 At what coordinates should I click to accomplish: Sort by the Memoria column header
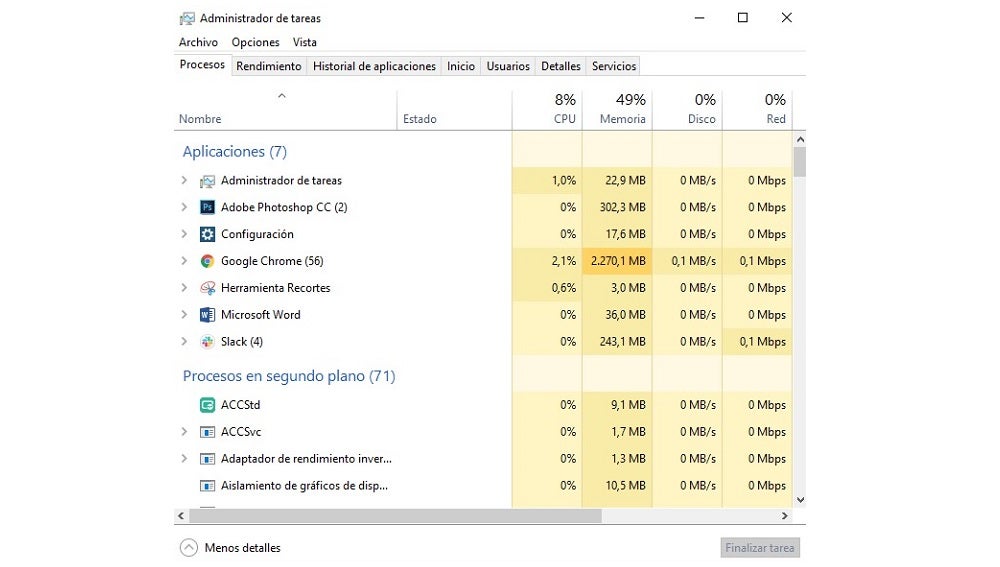[x=617, y=110]
